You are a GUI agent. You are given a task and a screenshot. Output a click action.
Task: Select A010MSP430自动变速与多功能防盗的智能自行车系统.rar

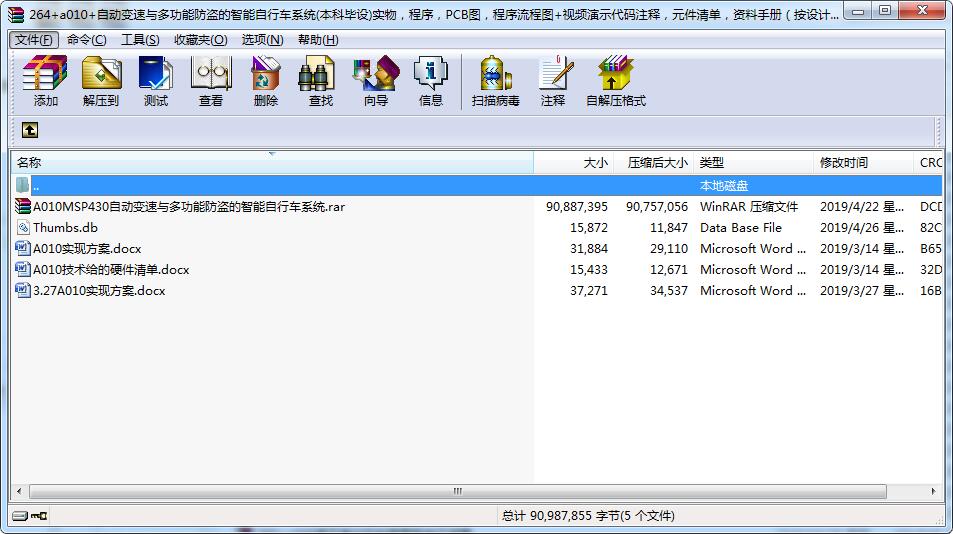189,207
